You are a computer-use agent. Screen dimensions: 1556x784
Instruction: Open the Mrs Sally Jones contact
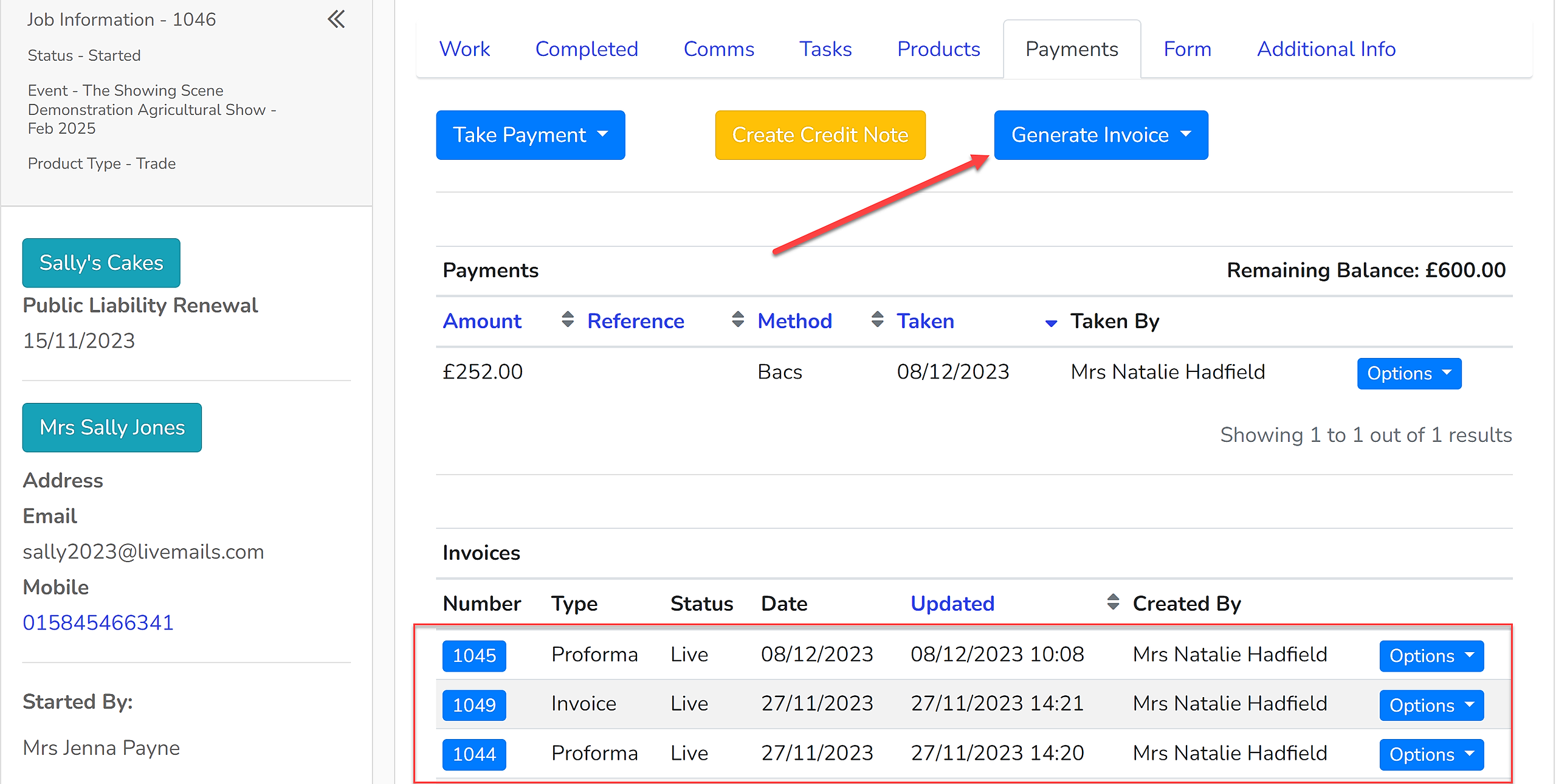tap(112, 427)
